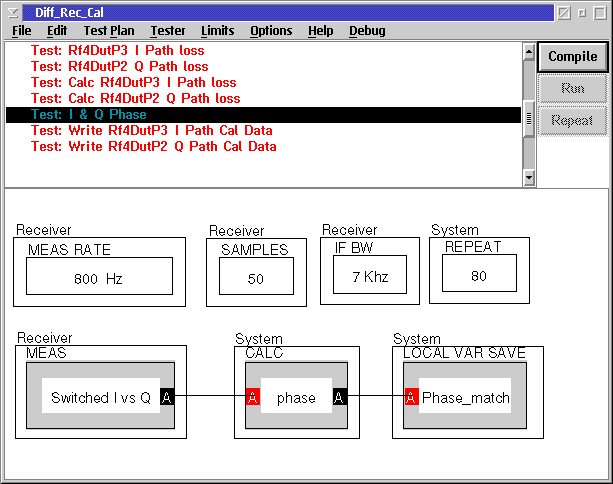The height and width of the screenshot is (484, 613).
Task: Click test list scrollbar up arrow
Action: [529, 52]
